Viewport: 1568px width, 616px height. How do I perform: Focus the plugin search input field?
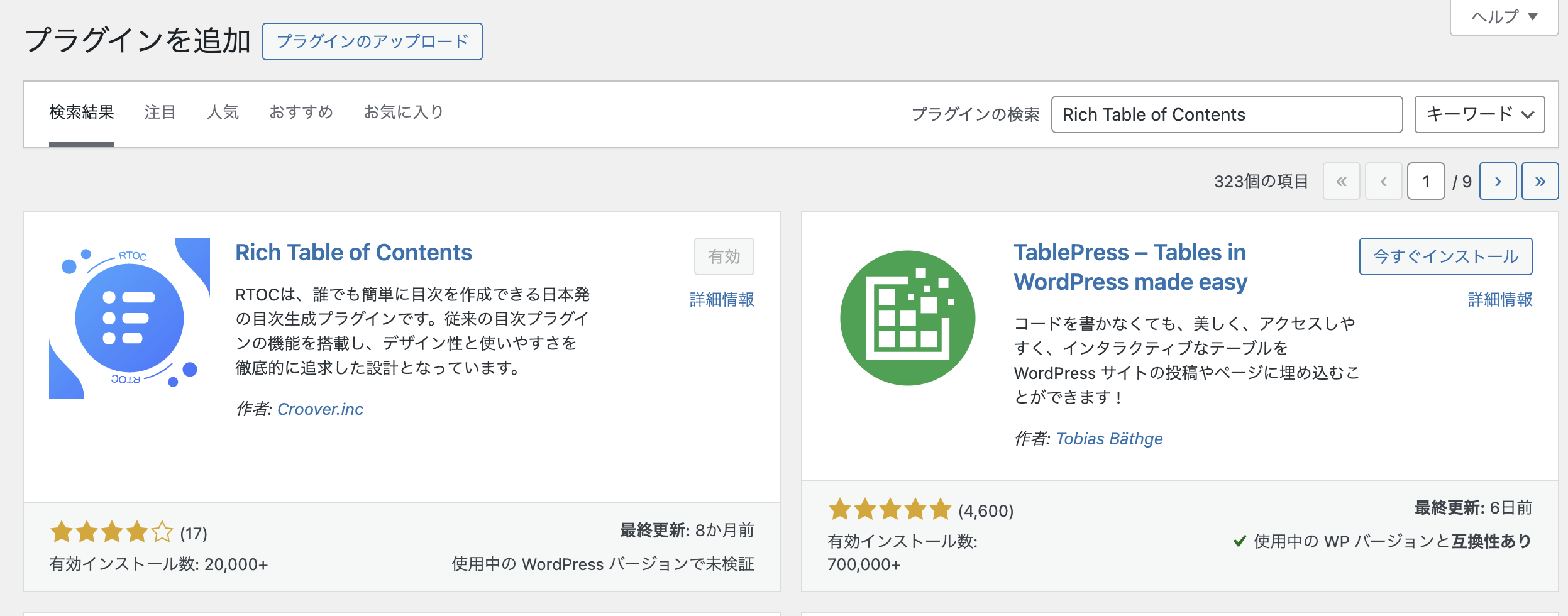click(1227, 114)
